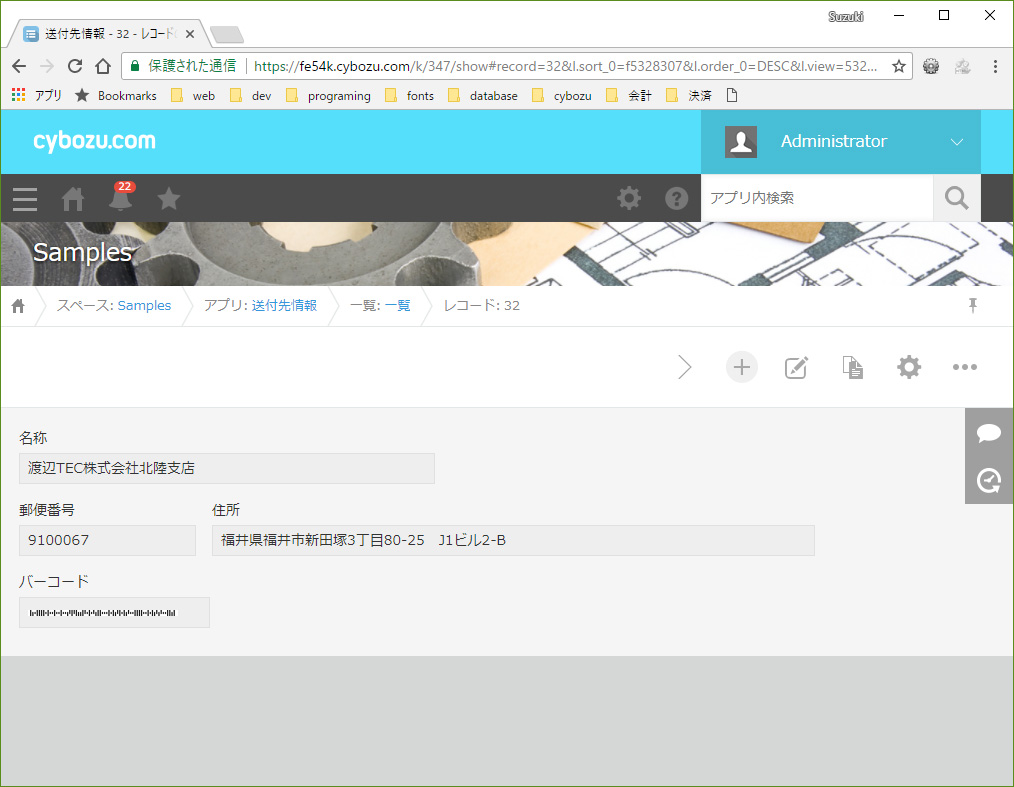Open the Samples space link
The height and width of the screenshot is (787, 1014).
[144, 305]
